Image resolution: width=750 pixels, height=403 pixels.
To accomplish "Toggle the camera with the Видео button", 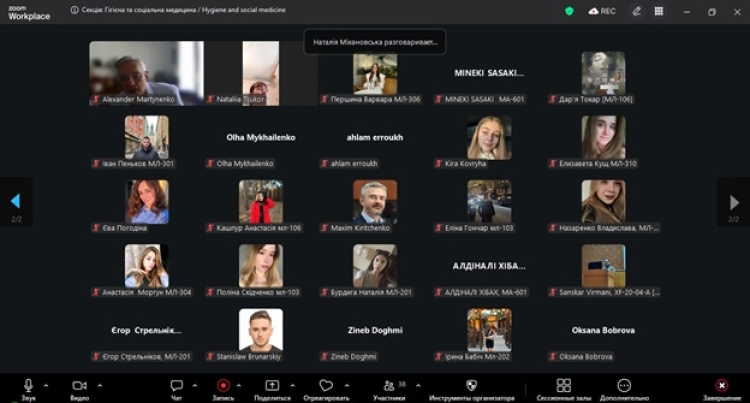I will click(79, 386).
